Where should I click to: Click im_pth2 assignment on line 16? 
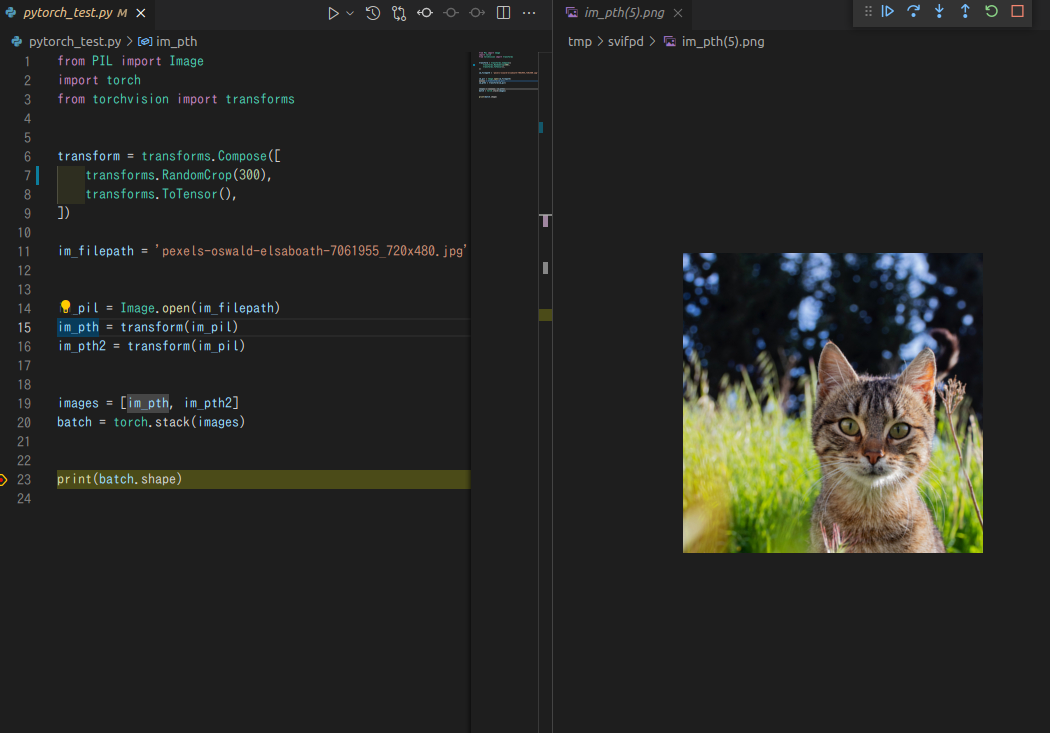pyautogui.click(x=151, y=346)
